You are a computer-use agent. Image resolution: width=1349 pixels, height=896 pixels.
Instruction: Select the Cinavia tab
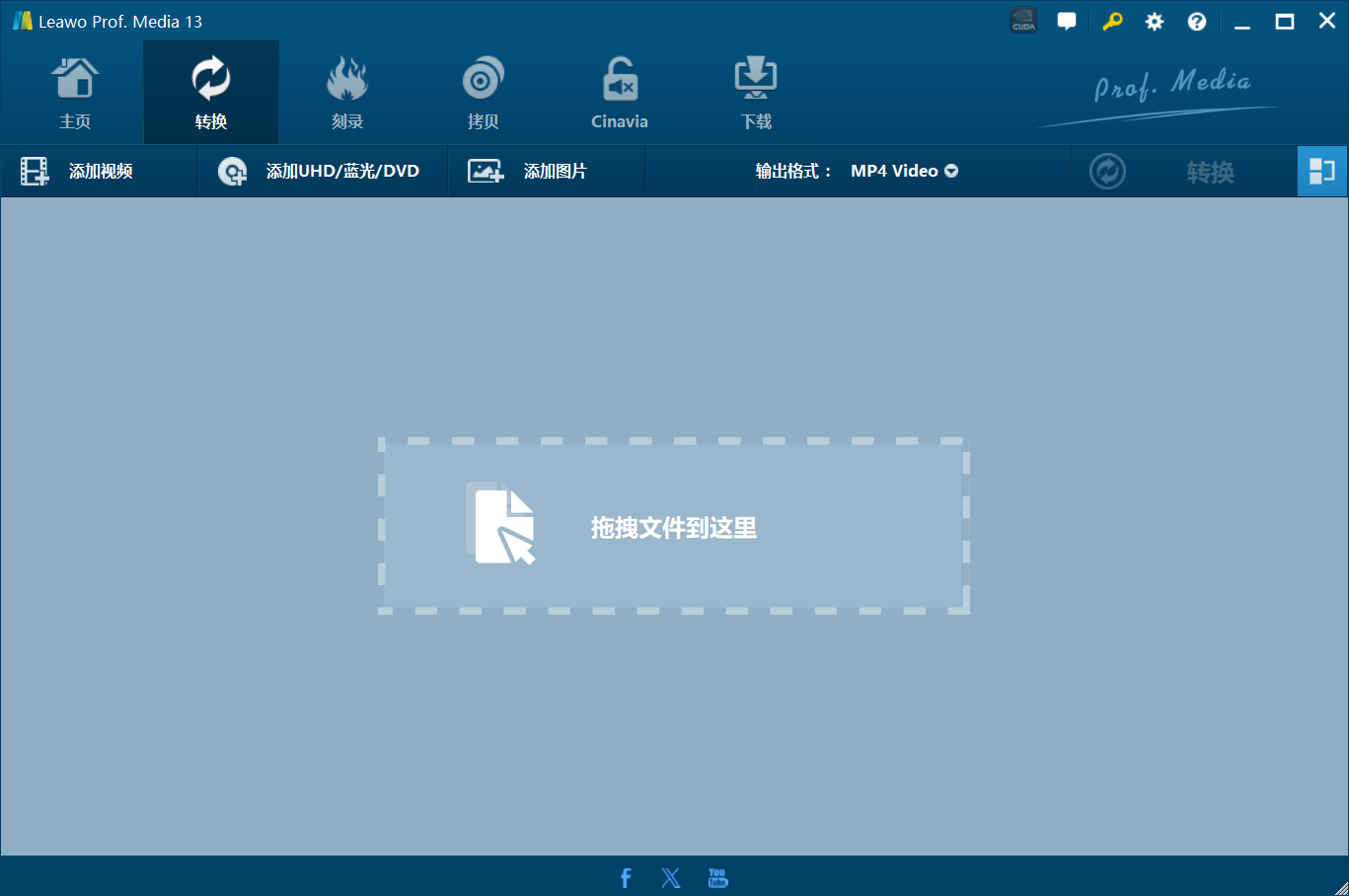coord(619,91)
